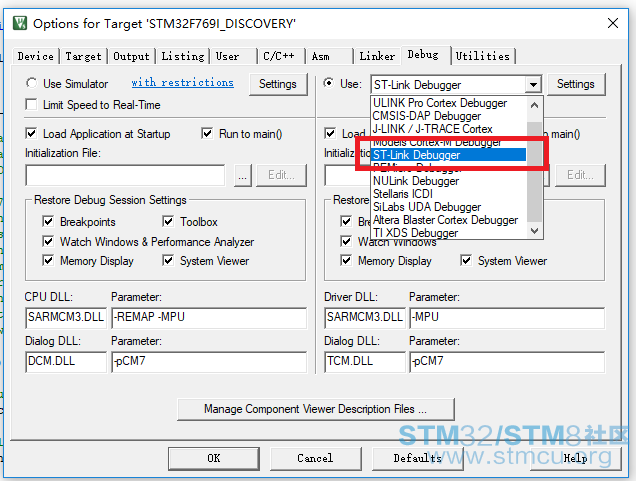Viewport: 636px width, 481px height.
Task: Click the simulator Initialization File field
Action: [x=125, y=175]
